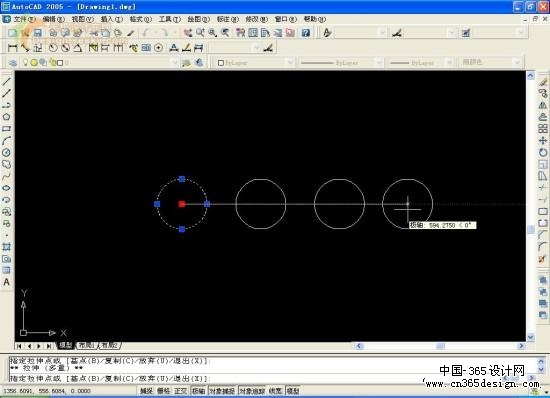Screen dimensions: 550x398
Task: Toggle 对象捕捉 object snap in status bar
Action: pos(222,391)
